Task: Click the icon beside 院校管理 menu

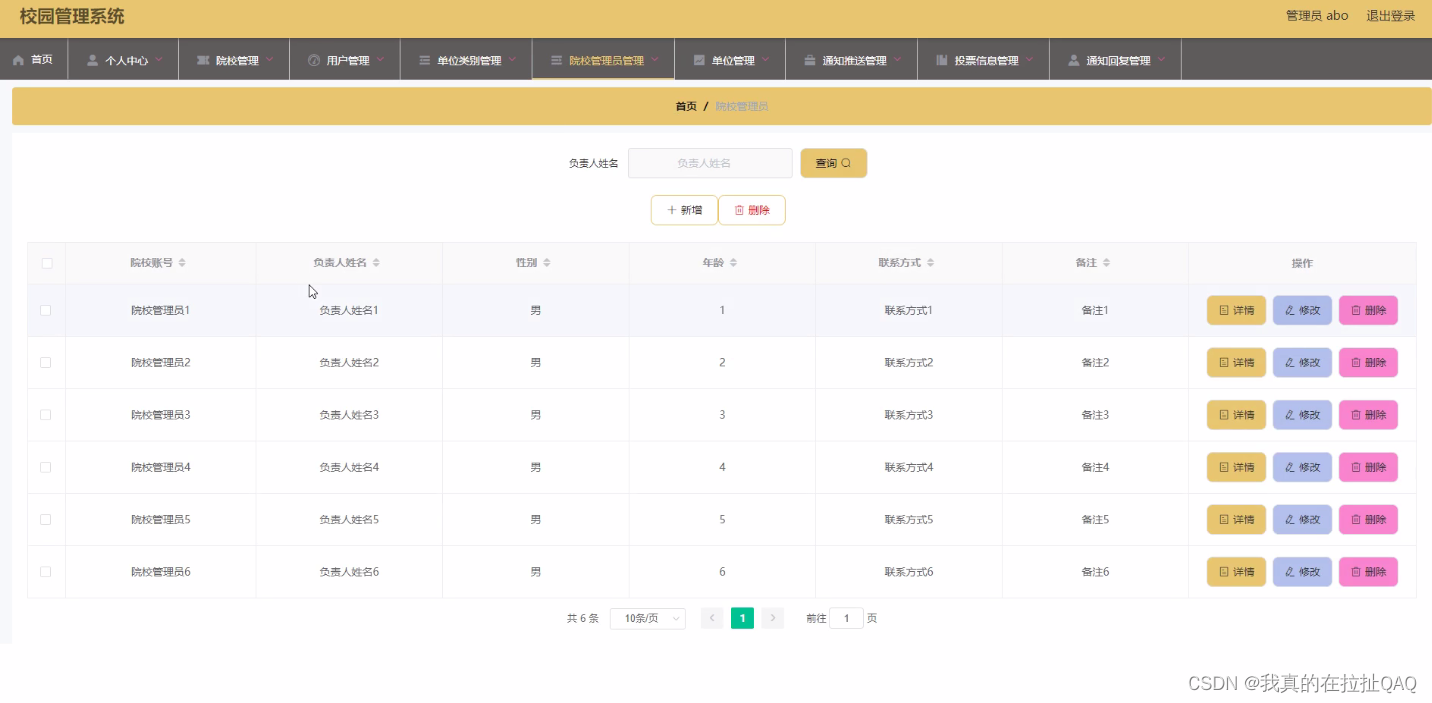Action: (204, 60)
